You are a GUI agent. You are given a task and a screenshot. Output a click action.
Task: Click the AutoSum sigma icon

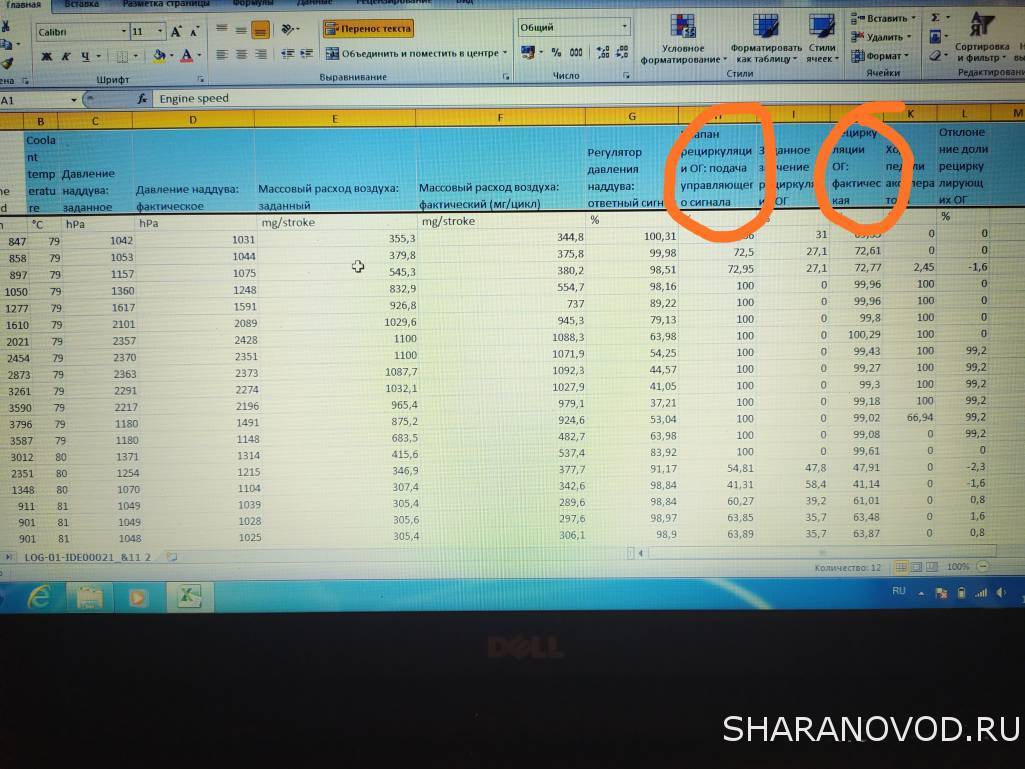(x=936, y=17)
